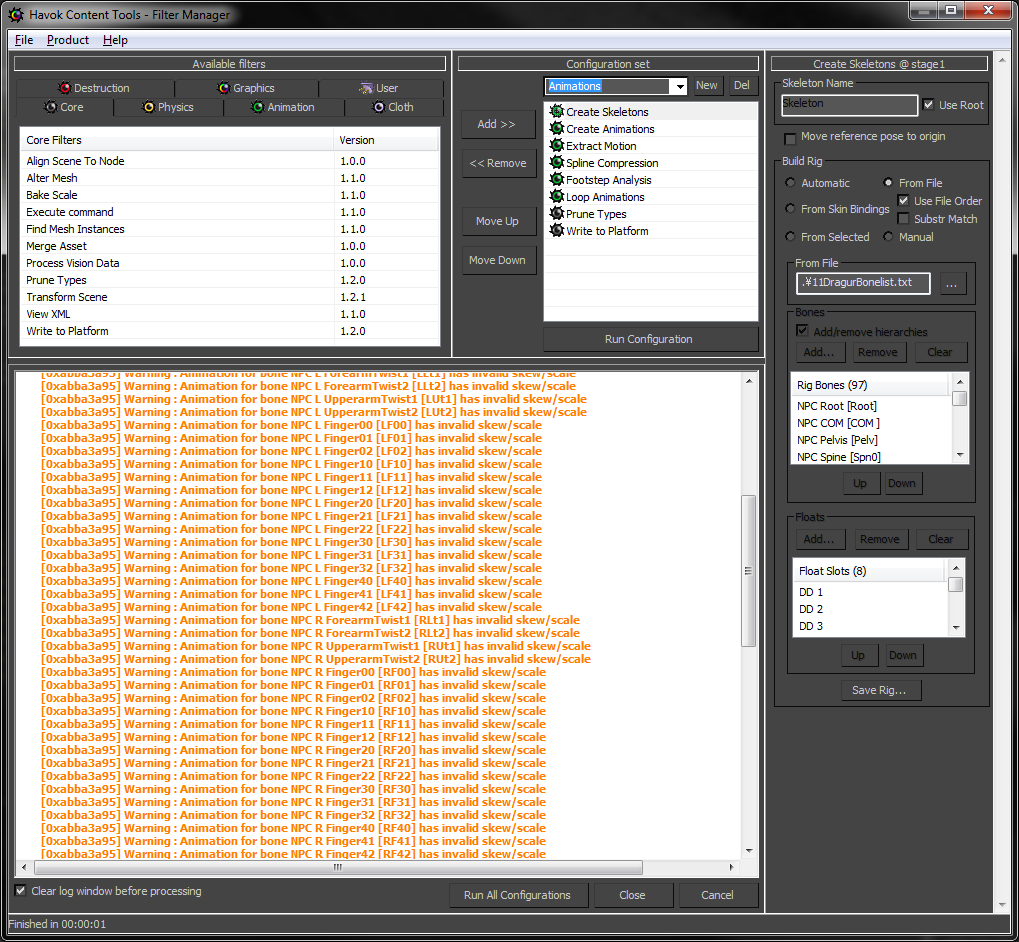Viewport: 1019px width, 942px height.
Task: Click the Physics tab icon
Action: point(148,107)
